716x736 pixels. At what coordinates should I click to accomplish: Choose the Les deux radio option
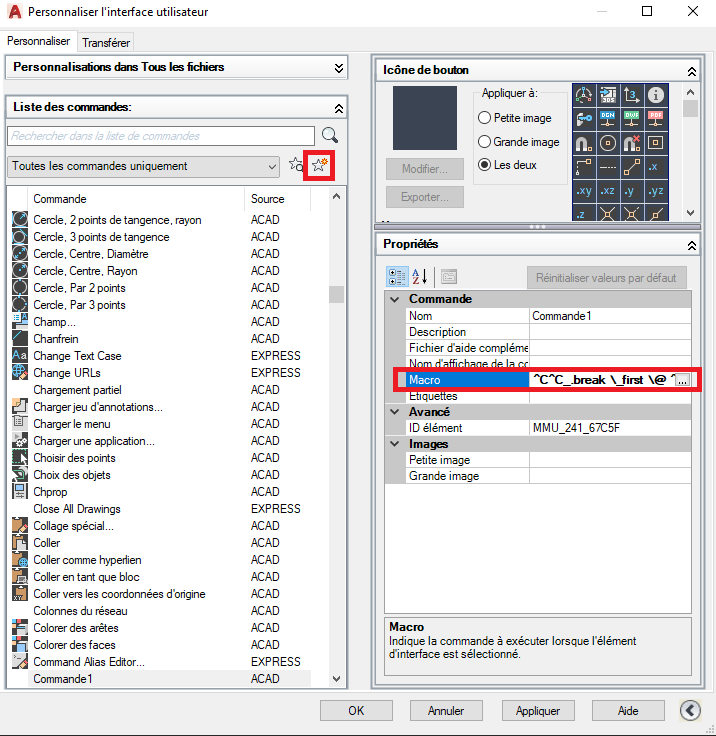[x=484, y=165]
